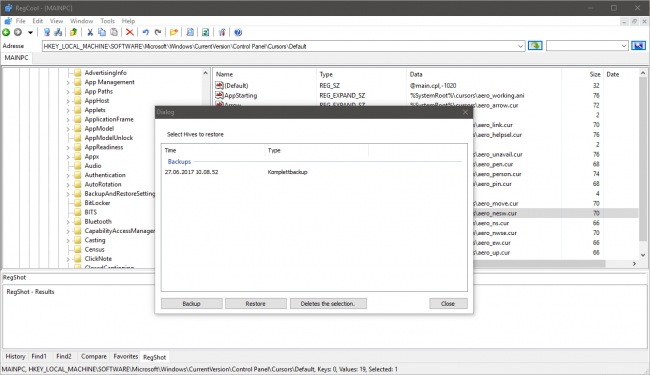The height and width of the screenshot is (375, 650).
Task: Switch to the Compare tab
Action: (94, 356)
